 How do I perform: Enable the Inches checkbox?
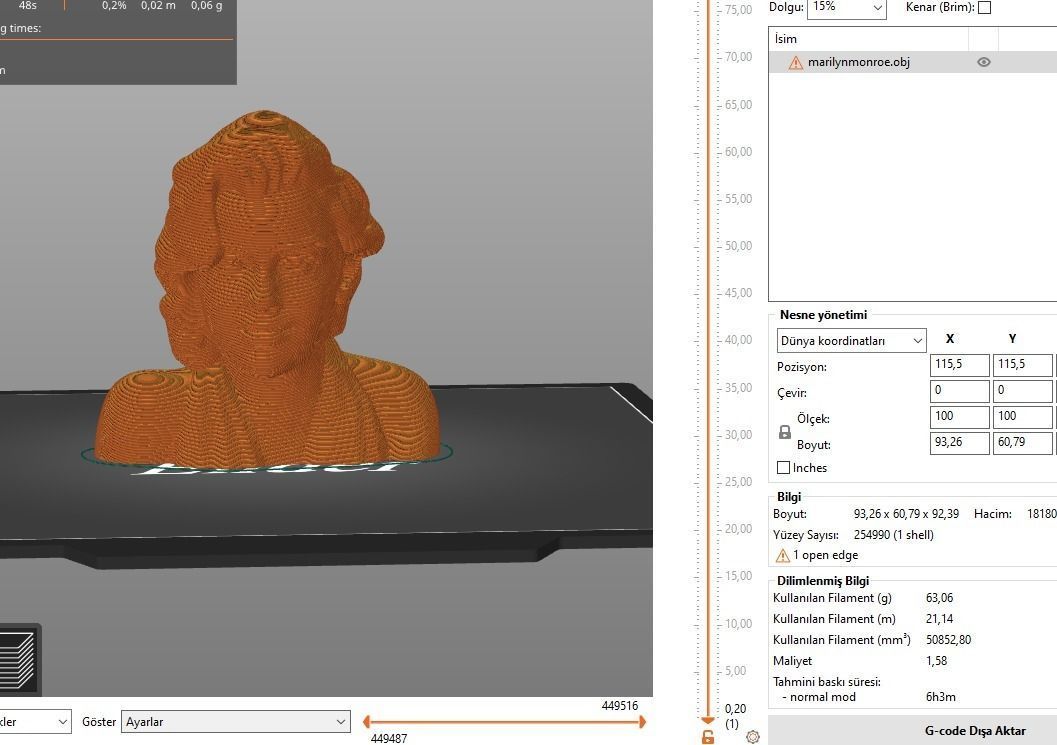point(783,467)
